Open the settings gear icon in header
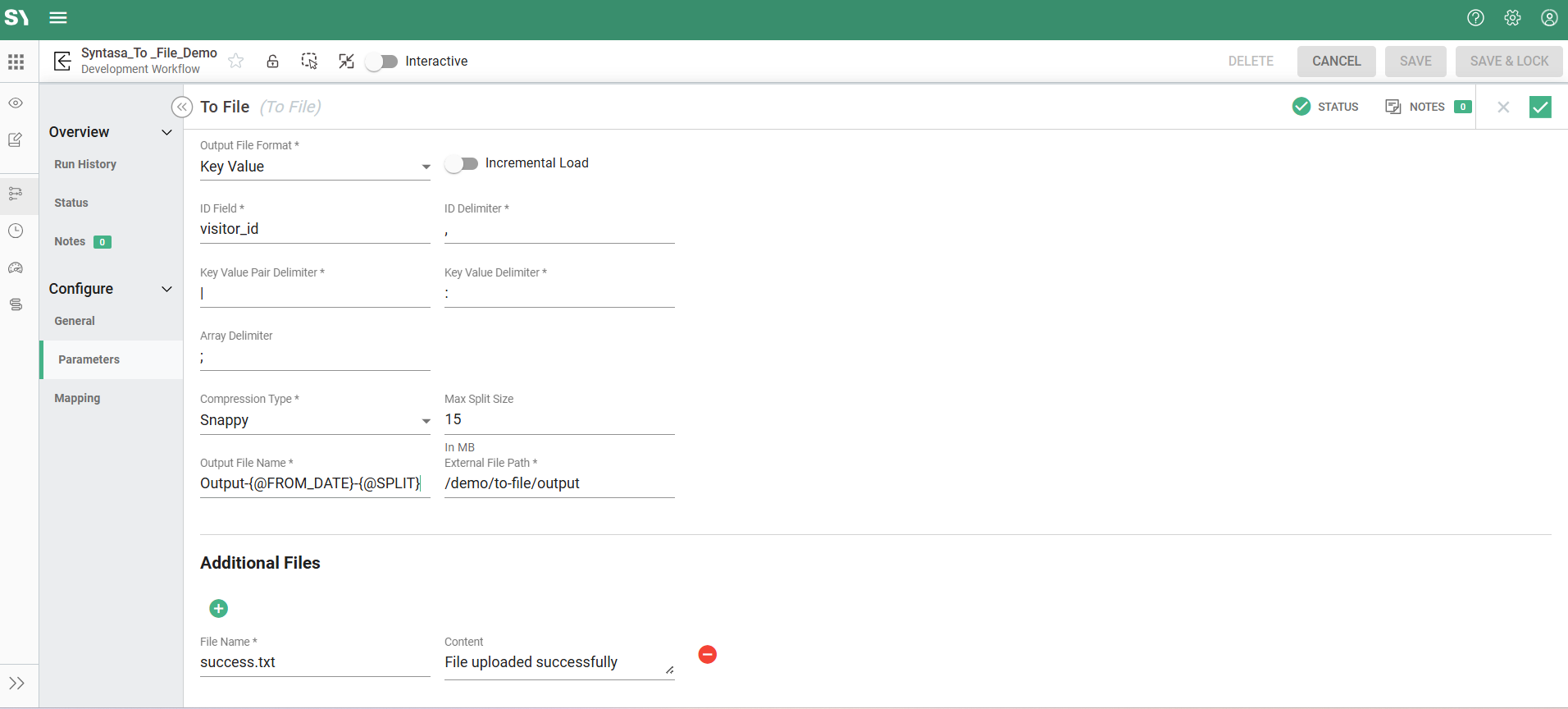 1512,18
